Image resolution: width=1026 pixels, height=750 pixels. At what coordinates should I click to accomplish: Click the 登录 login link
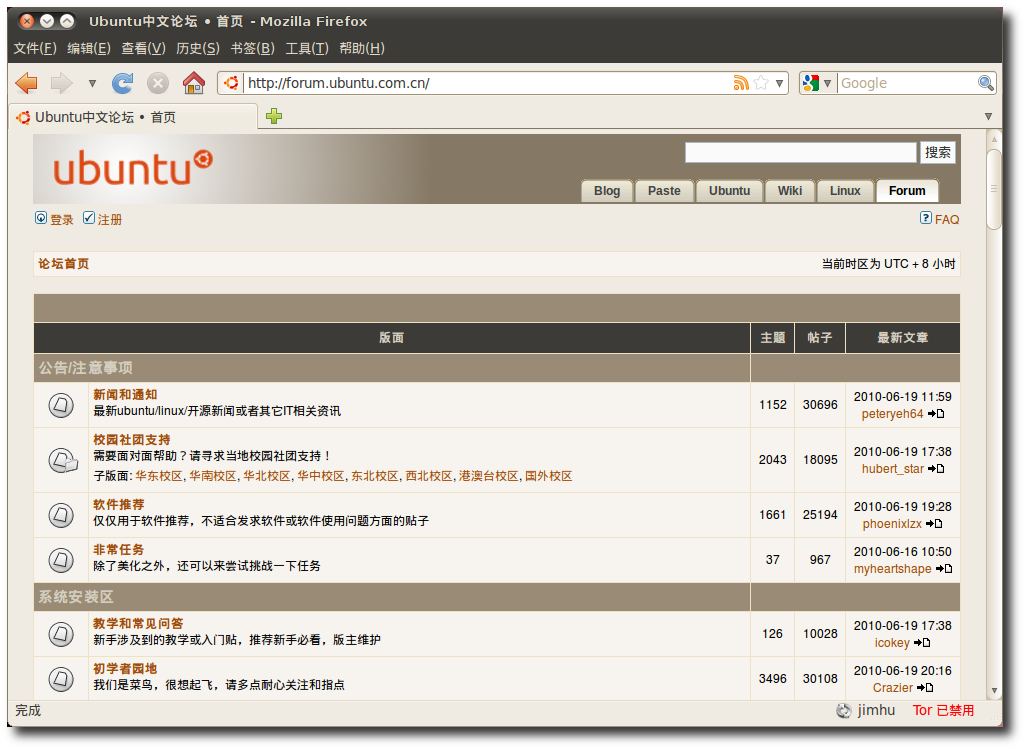point(62,220)
